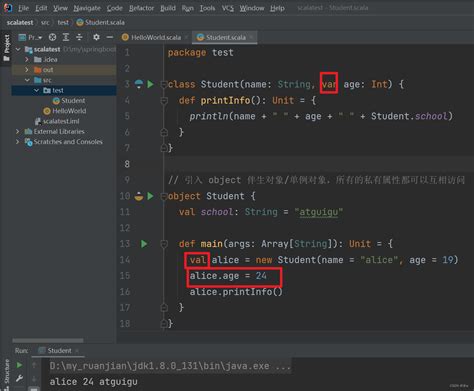
Task: Close the HelloWorld.scala editor tab
Action: 186,37
